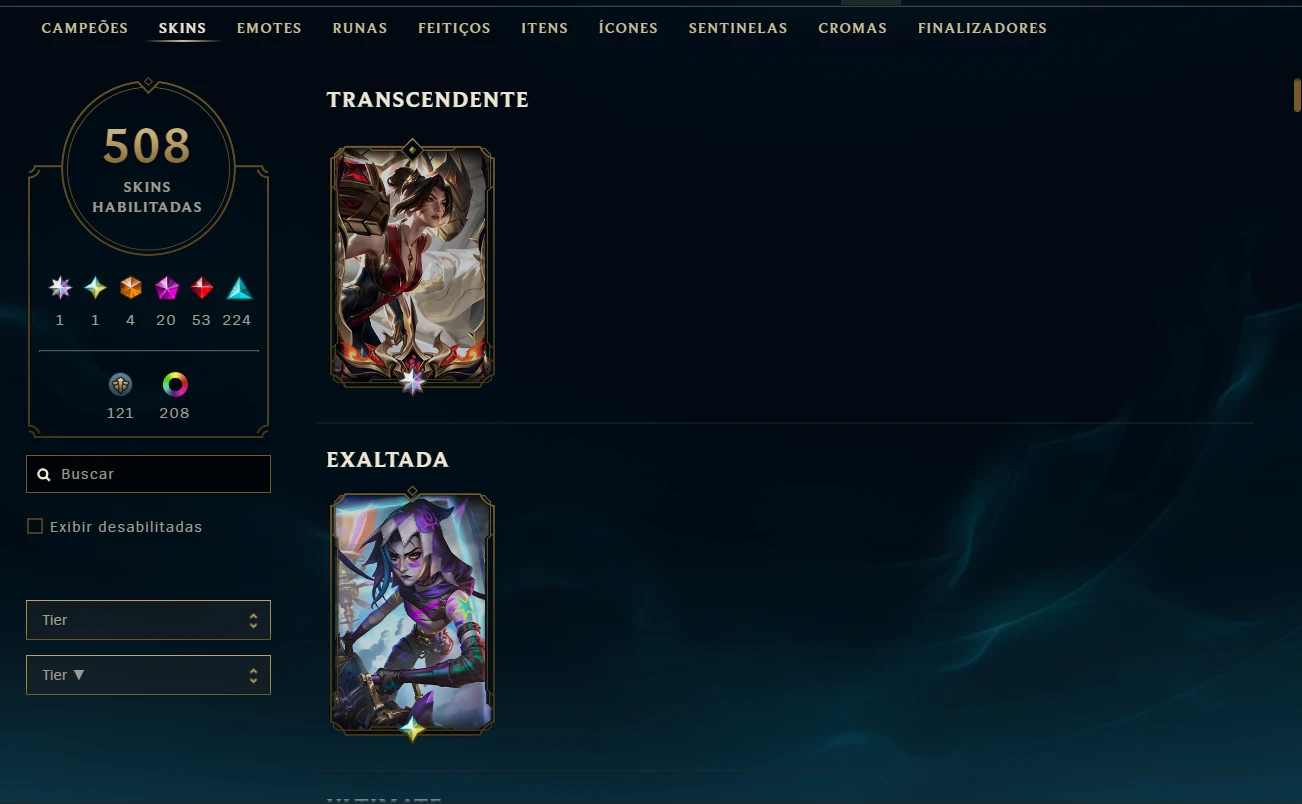Screen dimensions: 1302x804
Task: Click the Exaltada star gem icon
Action: click(95, 288)
